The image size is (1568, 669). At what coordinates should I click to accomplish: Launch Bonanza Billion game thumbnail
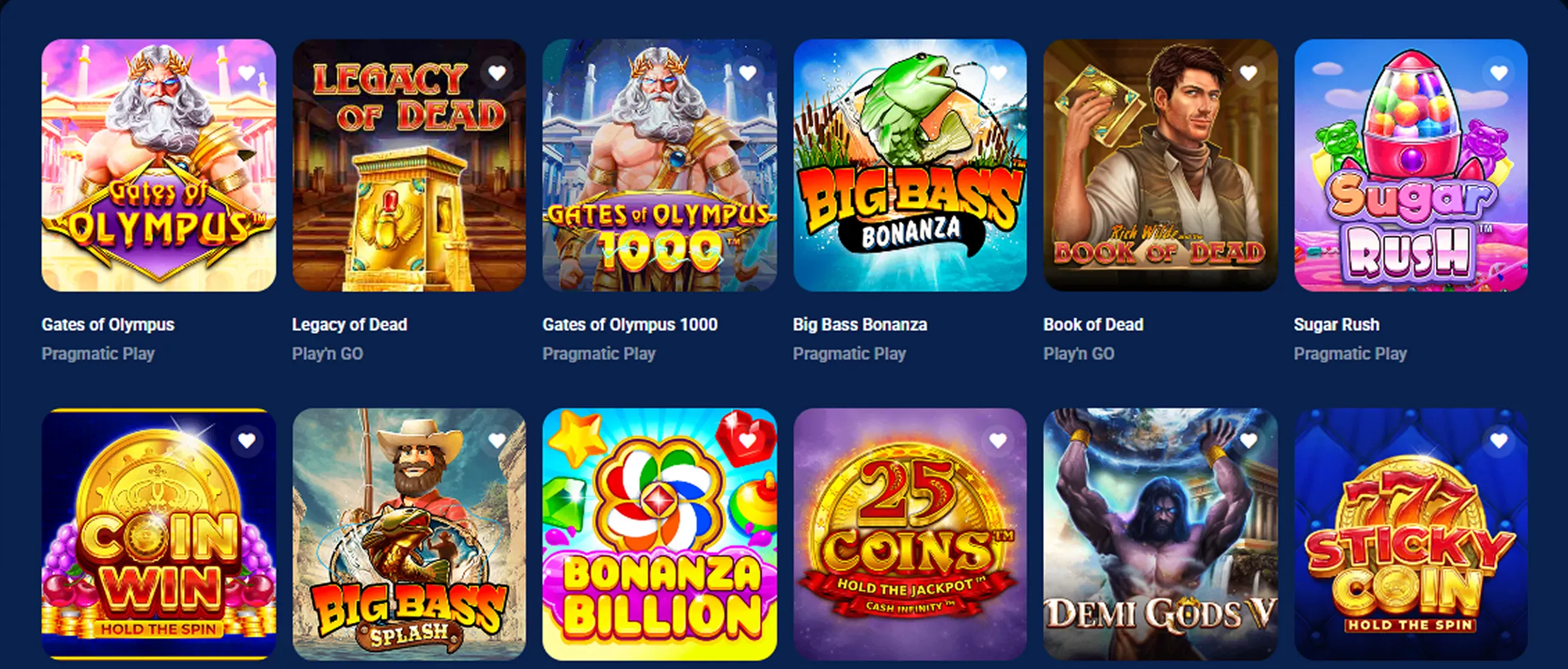(659, 534)
